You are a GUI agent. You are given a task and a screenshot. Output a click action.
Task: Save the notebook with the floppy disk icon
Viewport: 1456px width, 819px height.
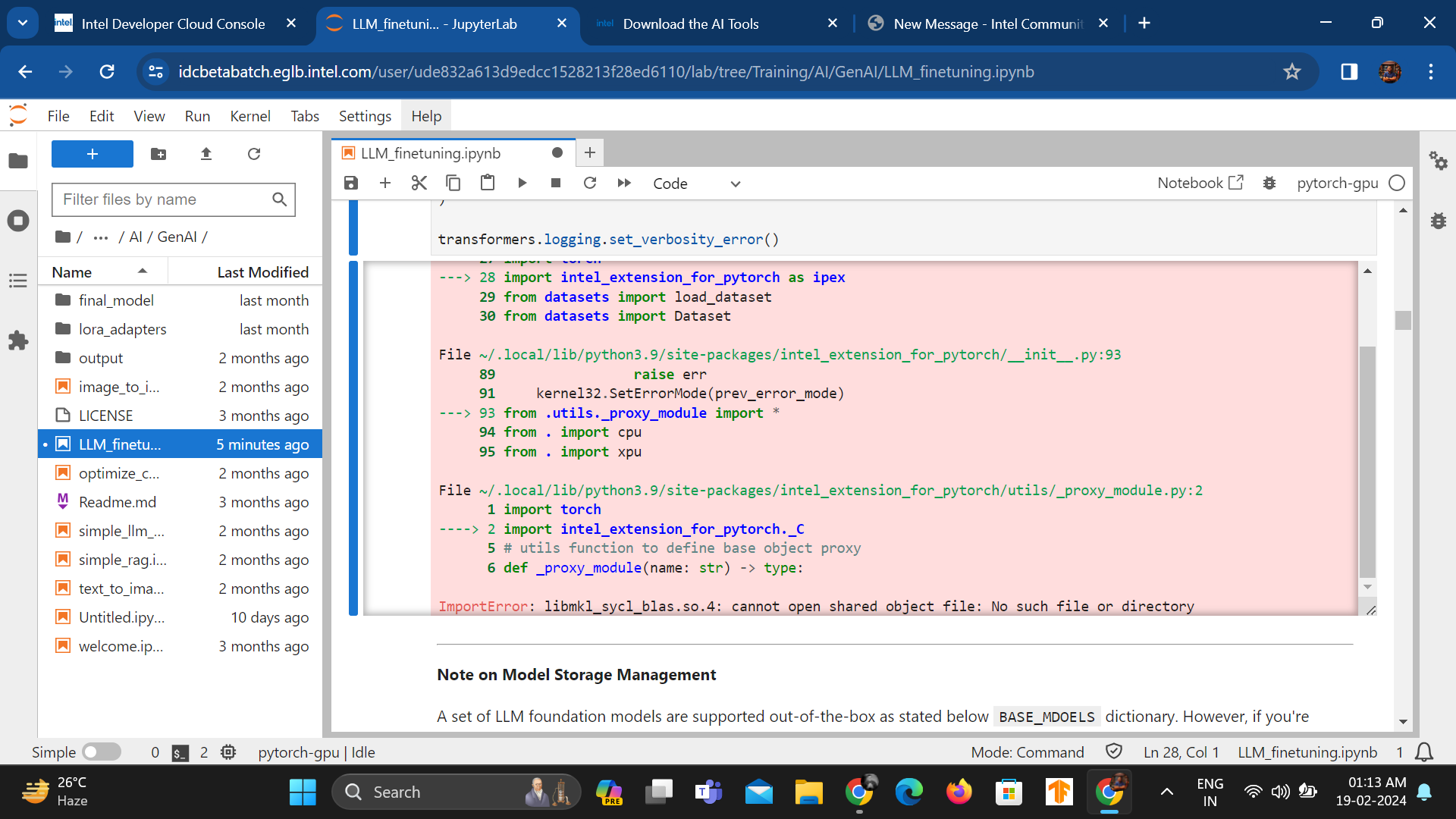[350, 183]
